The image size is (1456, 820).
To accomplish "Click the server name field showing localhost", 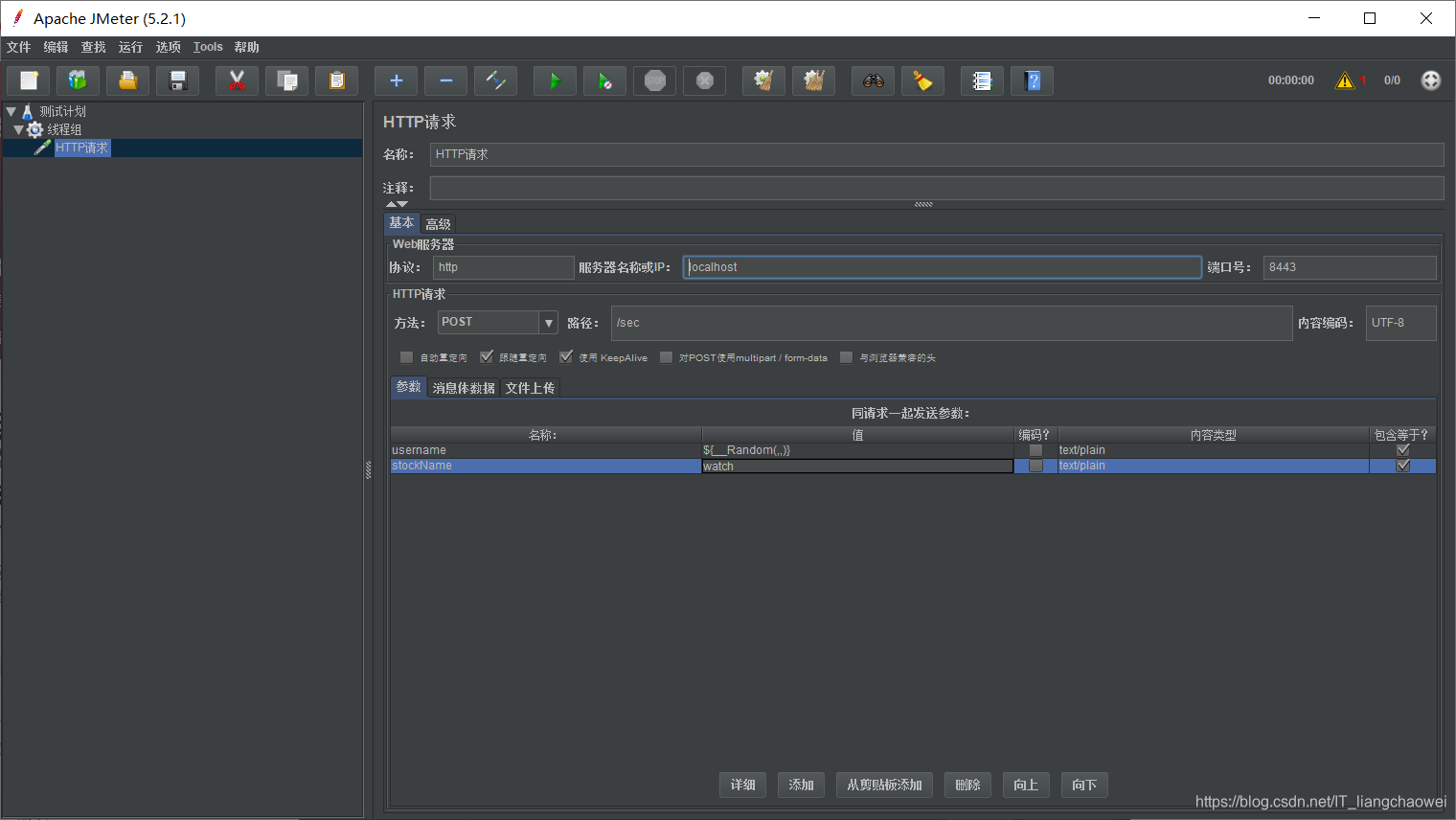I will [x=943, y=267].
